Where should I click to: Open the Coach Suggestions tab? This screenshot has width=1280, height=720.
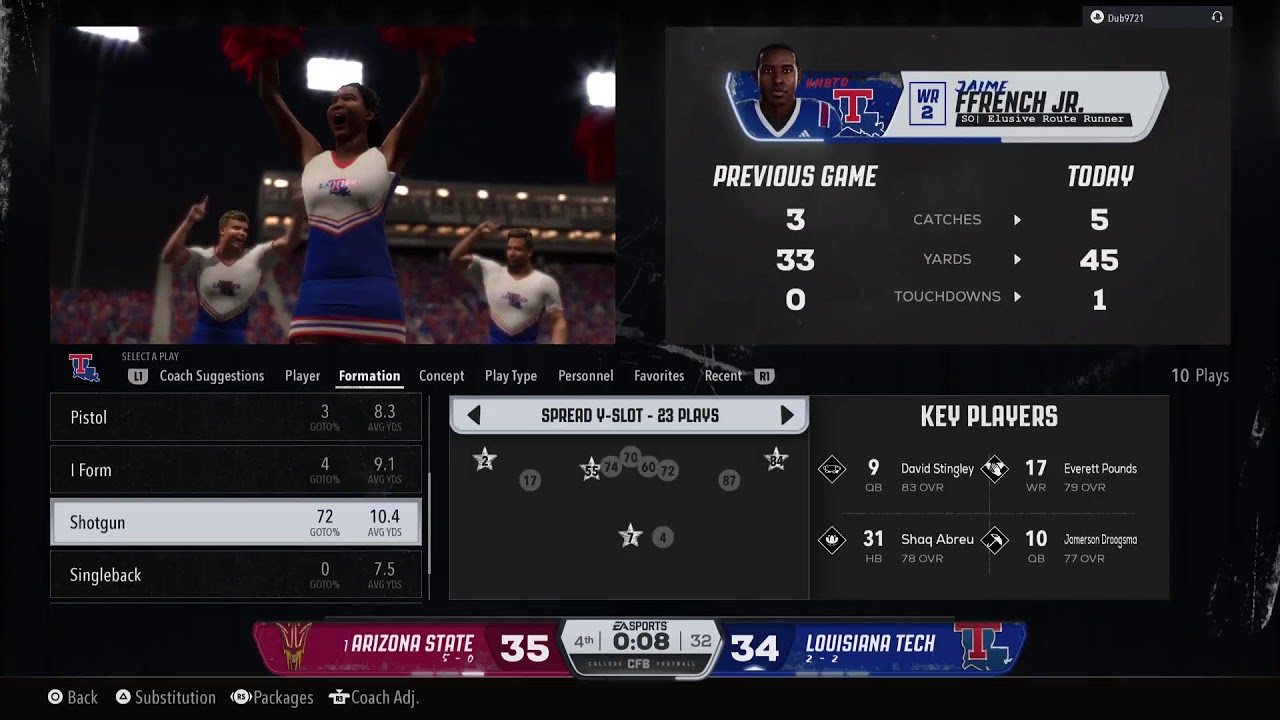(212, 376)
